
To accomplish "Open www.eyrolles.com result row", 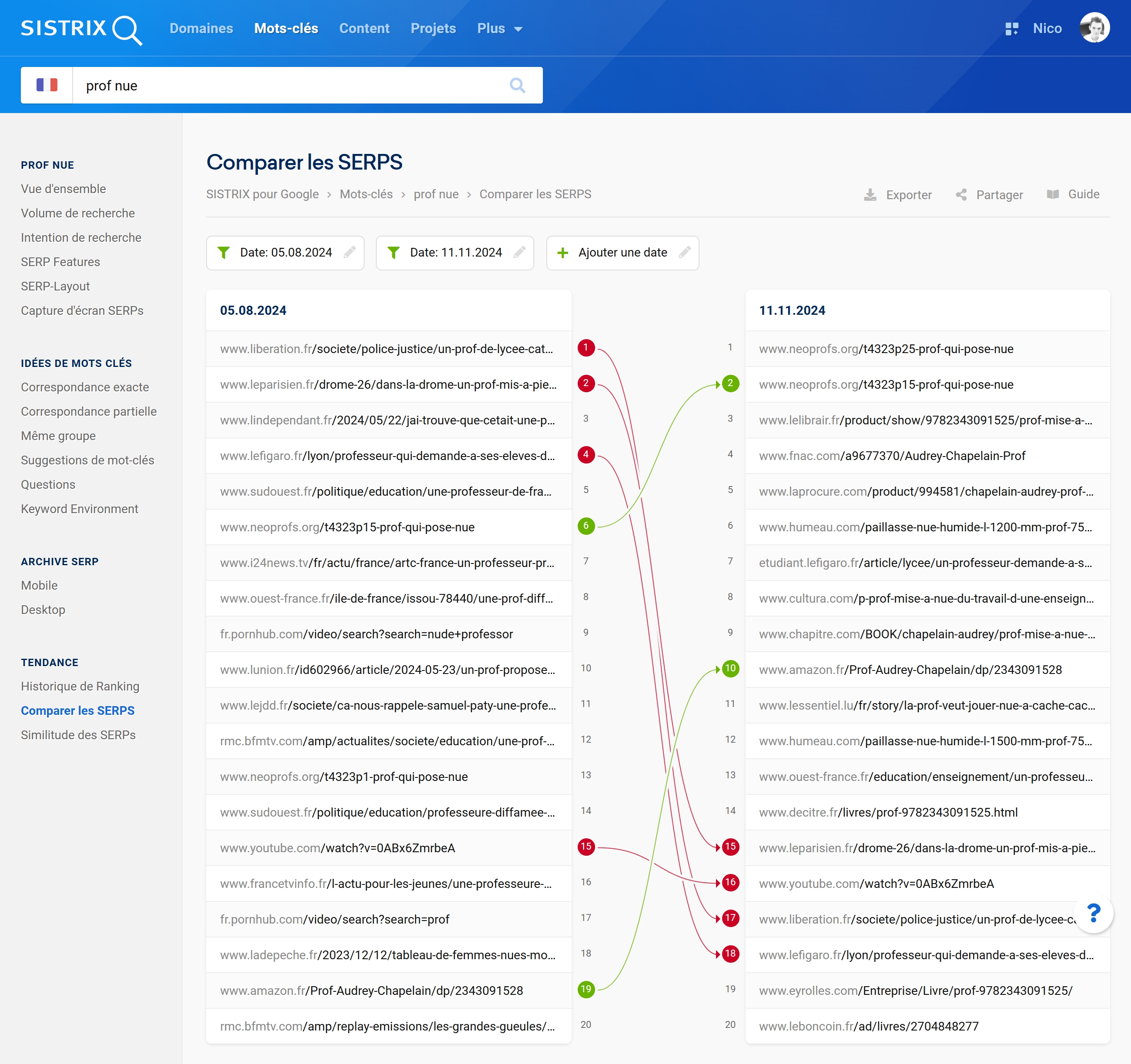I will 927,991.
